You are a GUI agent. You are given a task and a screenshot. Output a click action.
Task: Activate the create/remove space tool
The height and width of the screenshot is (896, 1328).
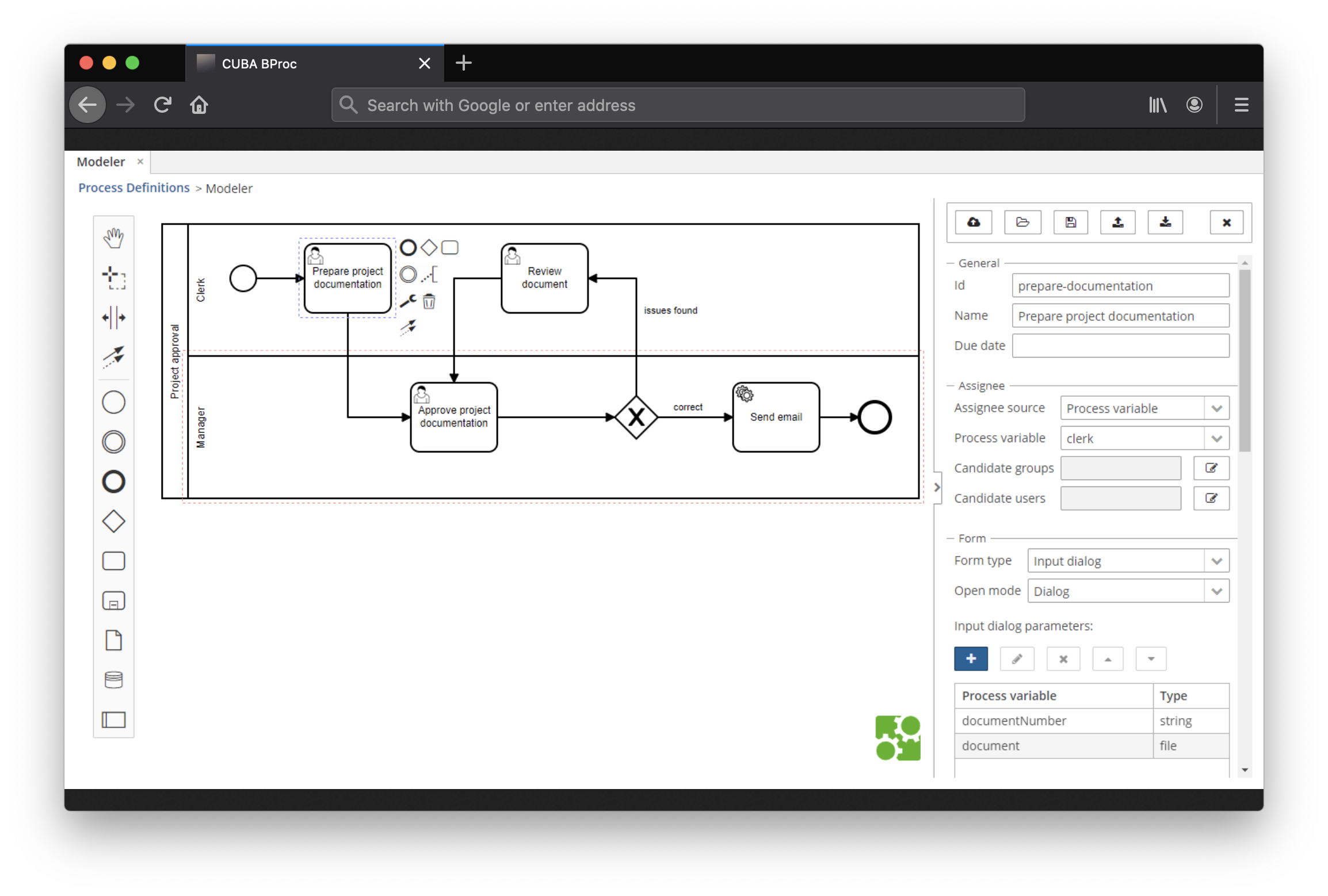[113, 317]
